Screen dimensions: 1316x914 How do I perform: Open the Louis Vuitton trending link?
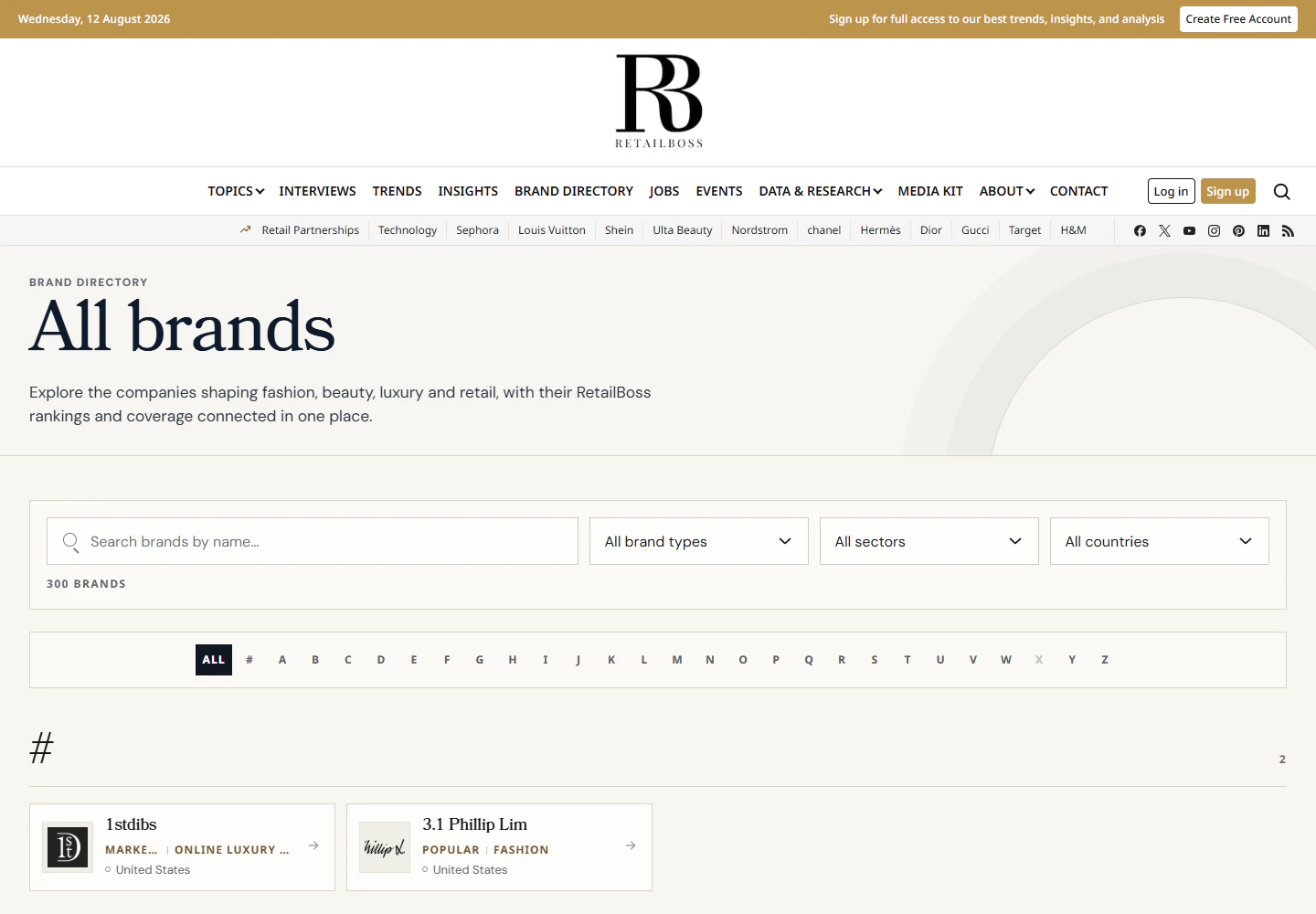tap(552, 230)
